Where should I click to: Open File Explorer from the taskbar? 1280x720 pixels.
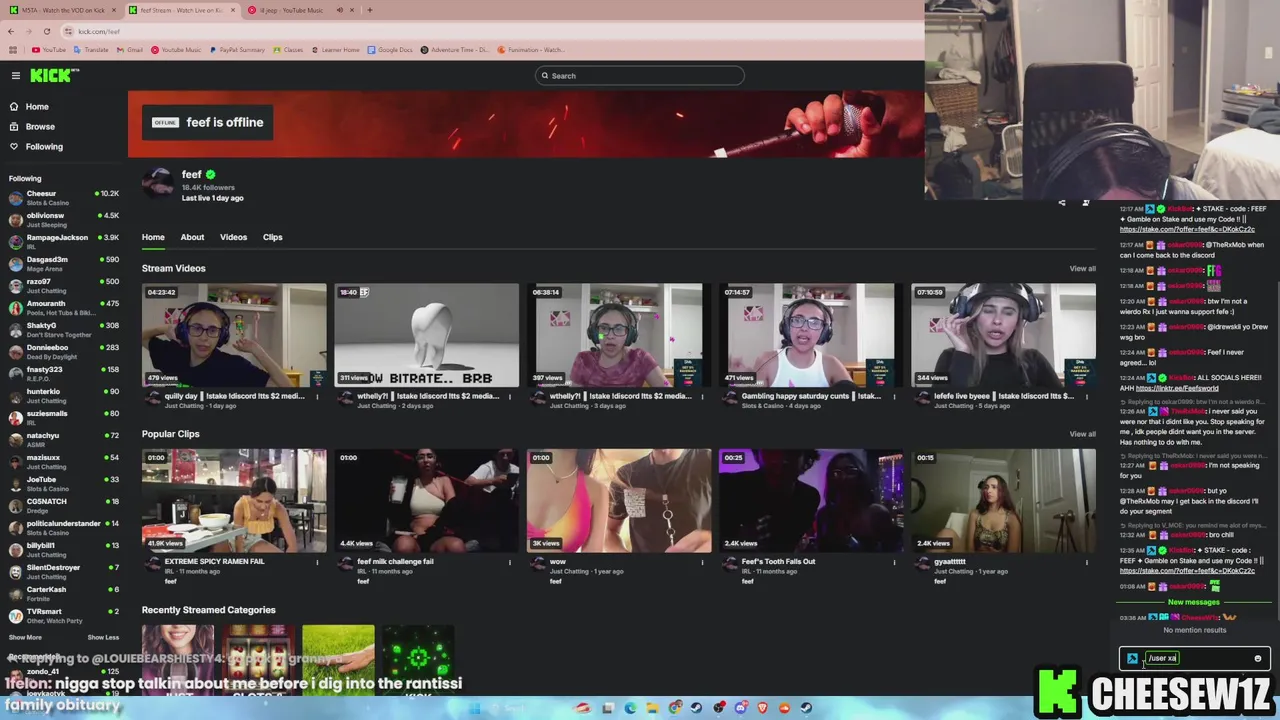click(652, 708)
